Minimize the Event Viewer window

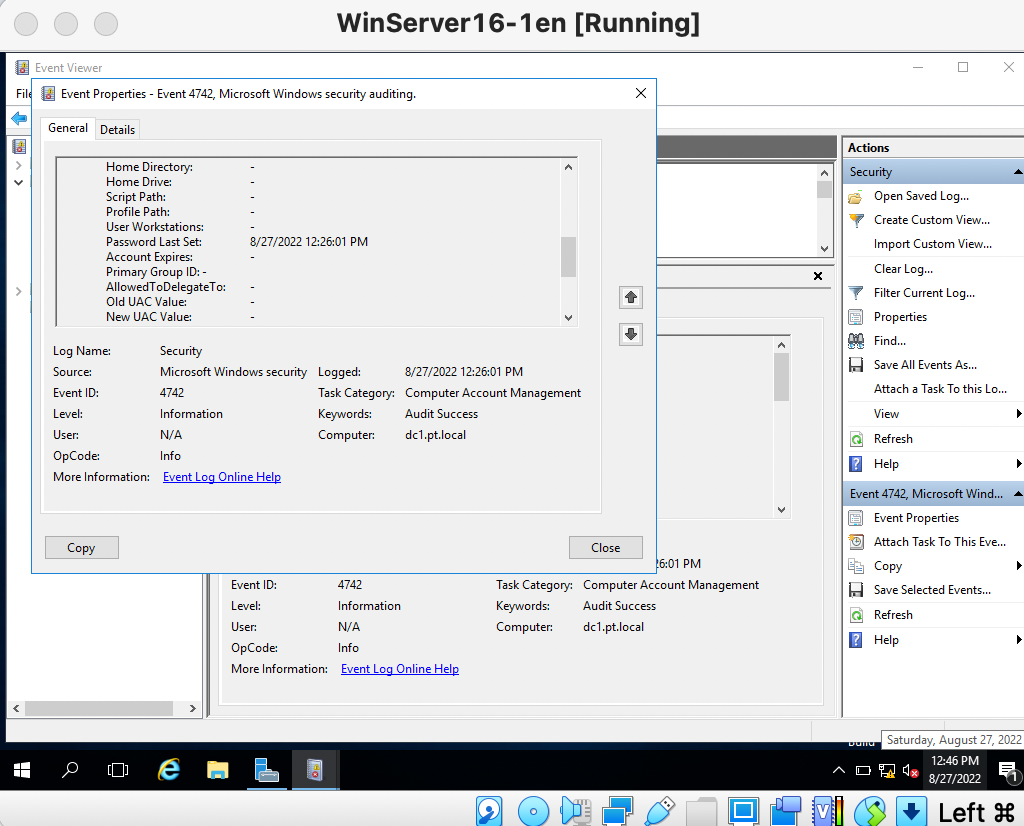click(918, 67)
